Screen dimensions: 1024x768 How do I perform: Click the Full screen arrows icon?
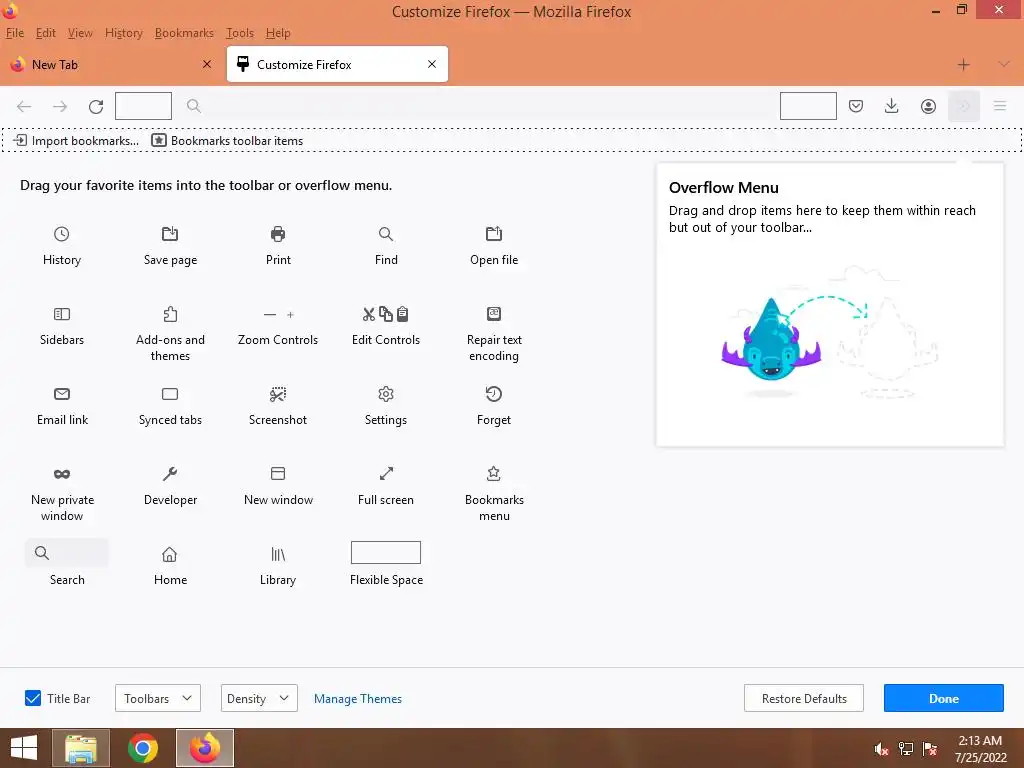(386, 473)
